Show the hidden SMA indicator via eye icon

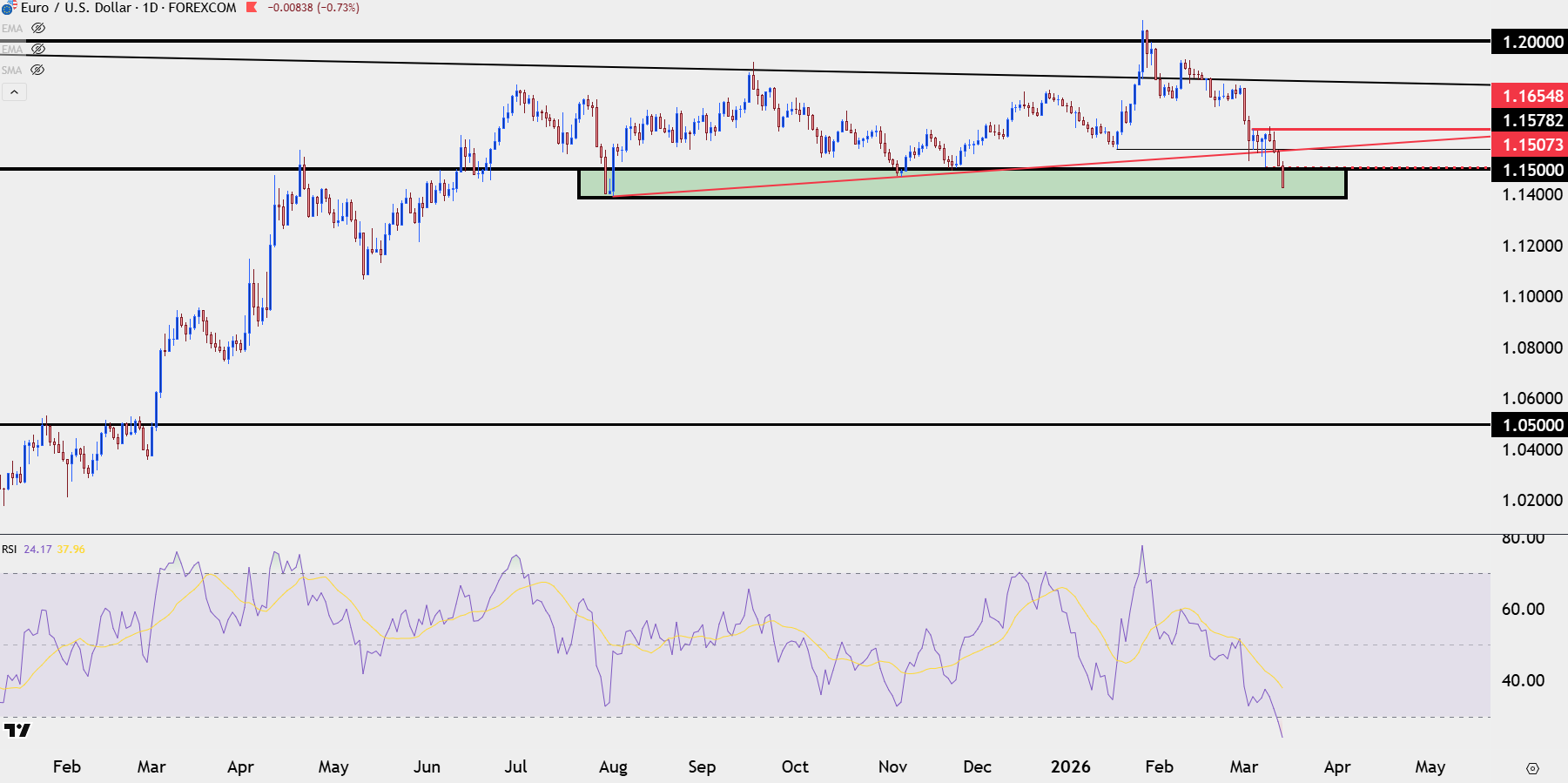tap(37, 70)
